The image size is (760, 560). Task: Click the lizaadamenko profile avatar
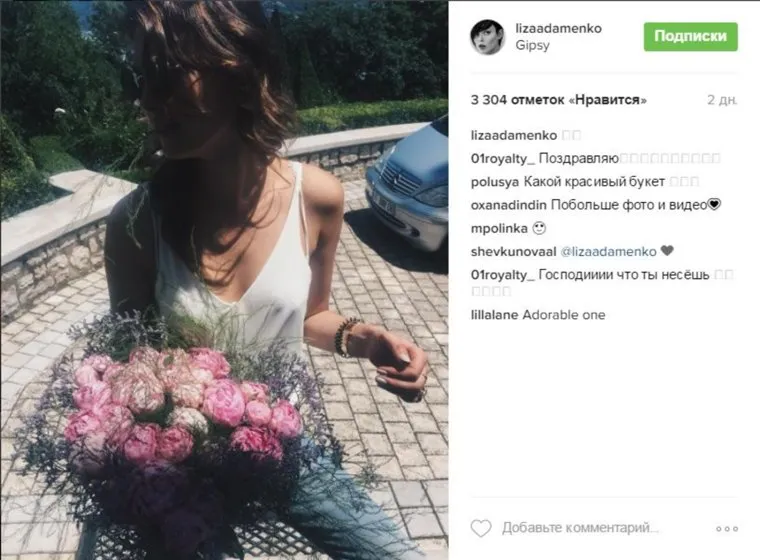point(487,37)
